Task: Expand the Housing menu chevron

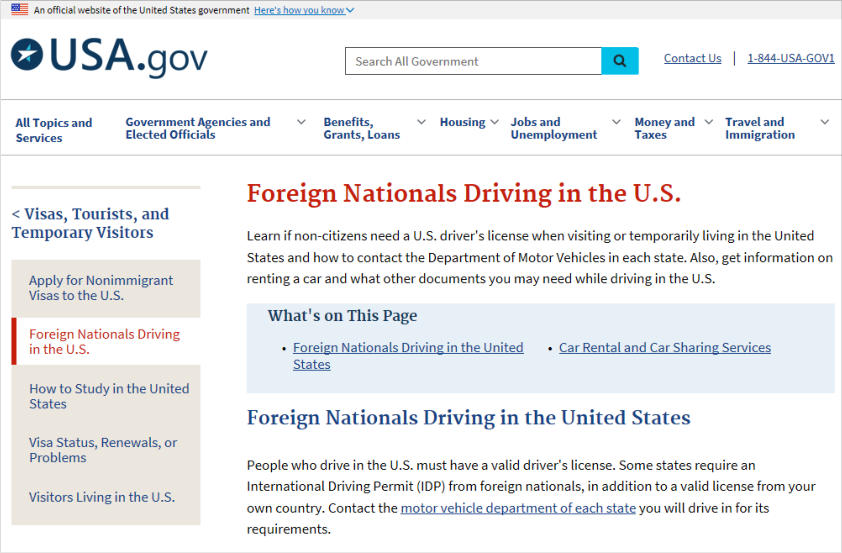Action: (493, 122)
